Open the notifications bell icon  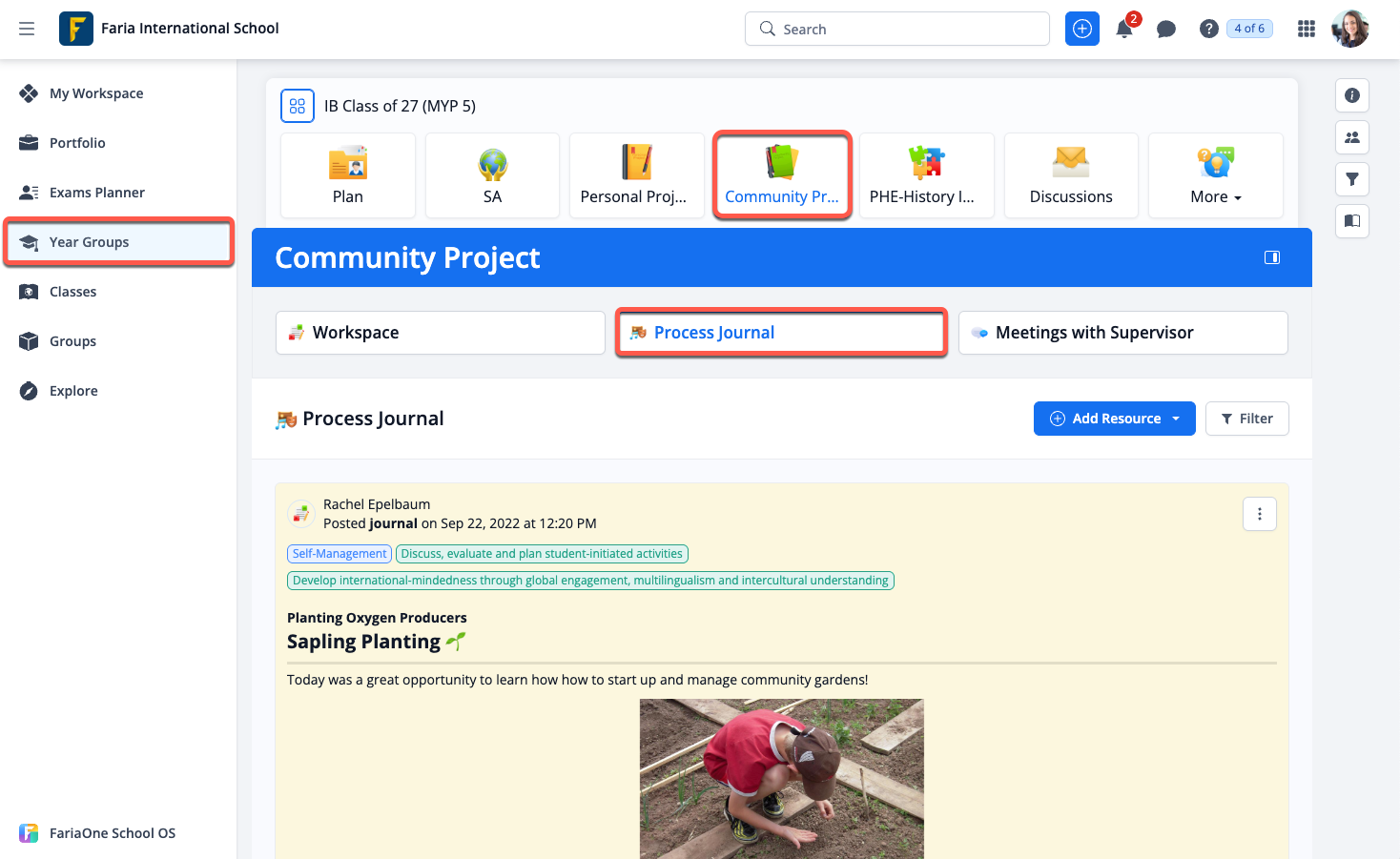coord(1124,29)
